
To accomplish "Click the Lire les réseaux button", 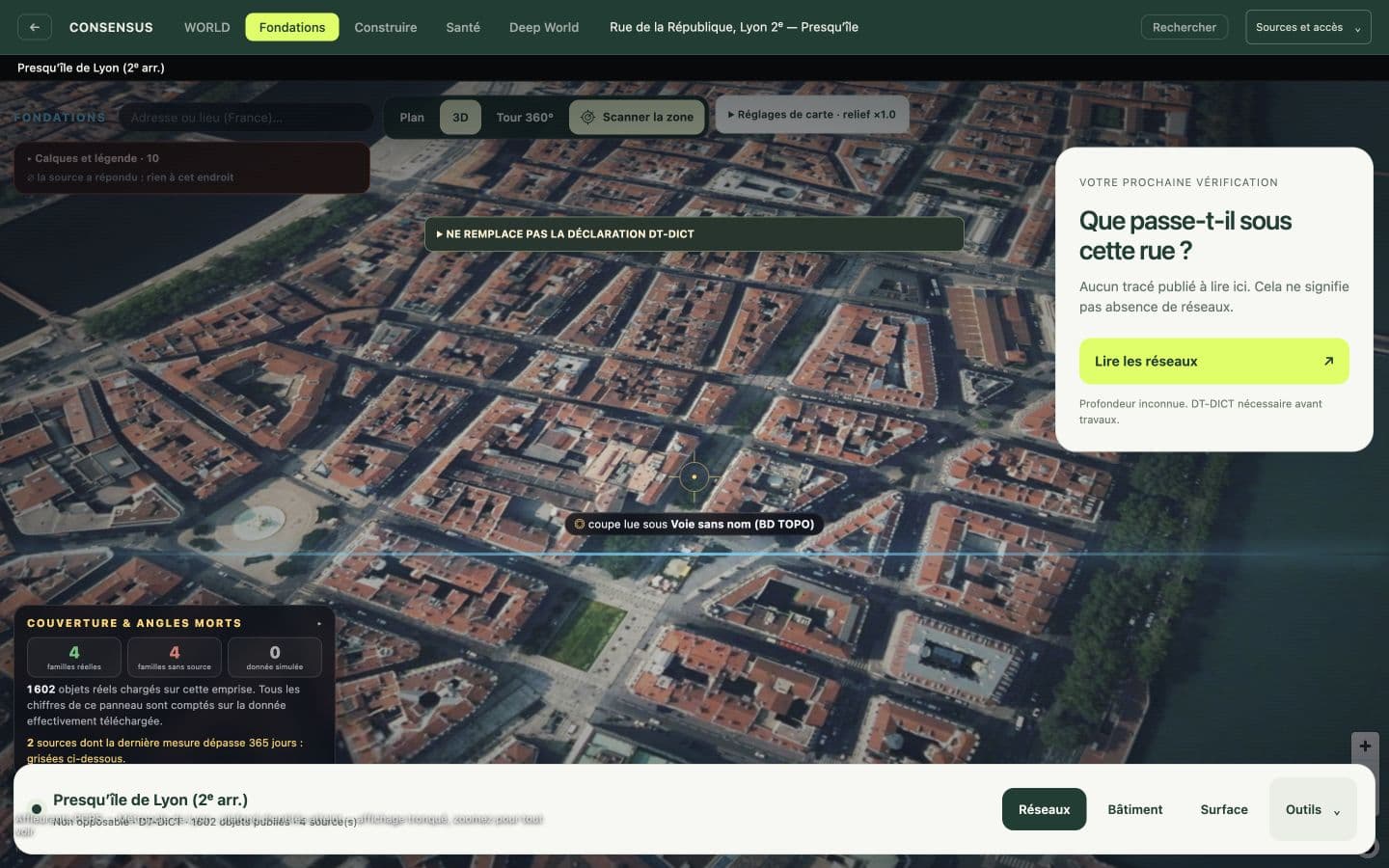I will click(x=1213, y=361).
